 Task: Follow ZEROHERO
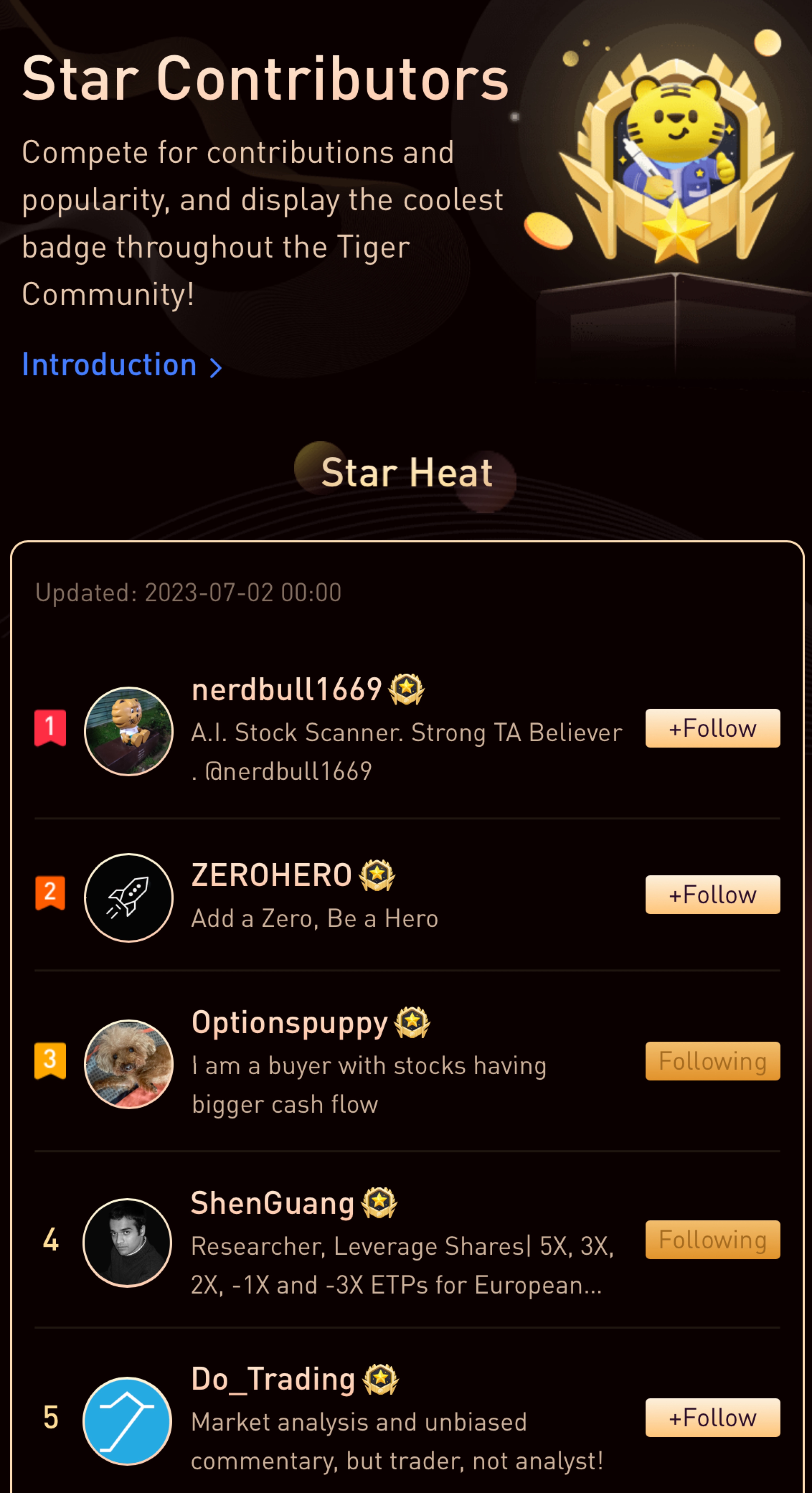click(x=713, y=894)
